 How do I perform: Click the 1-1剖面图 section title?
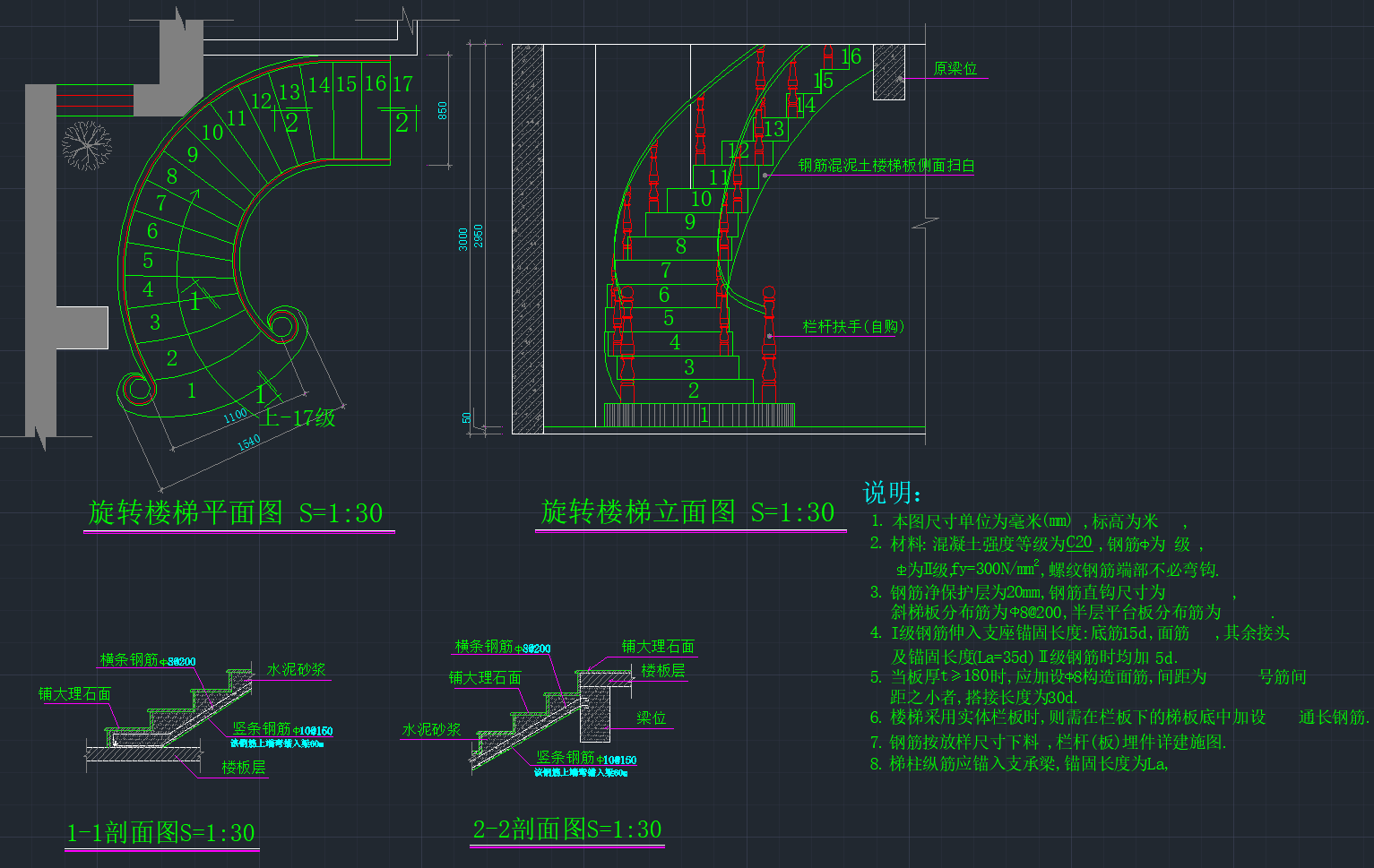point(161,833)
